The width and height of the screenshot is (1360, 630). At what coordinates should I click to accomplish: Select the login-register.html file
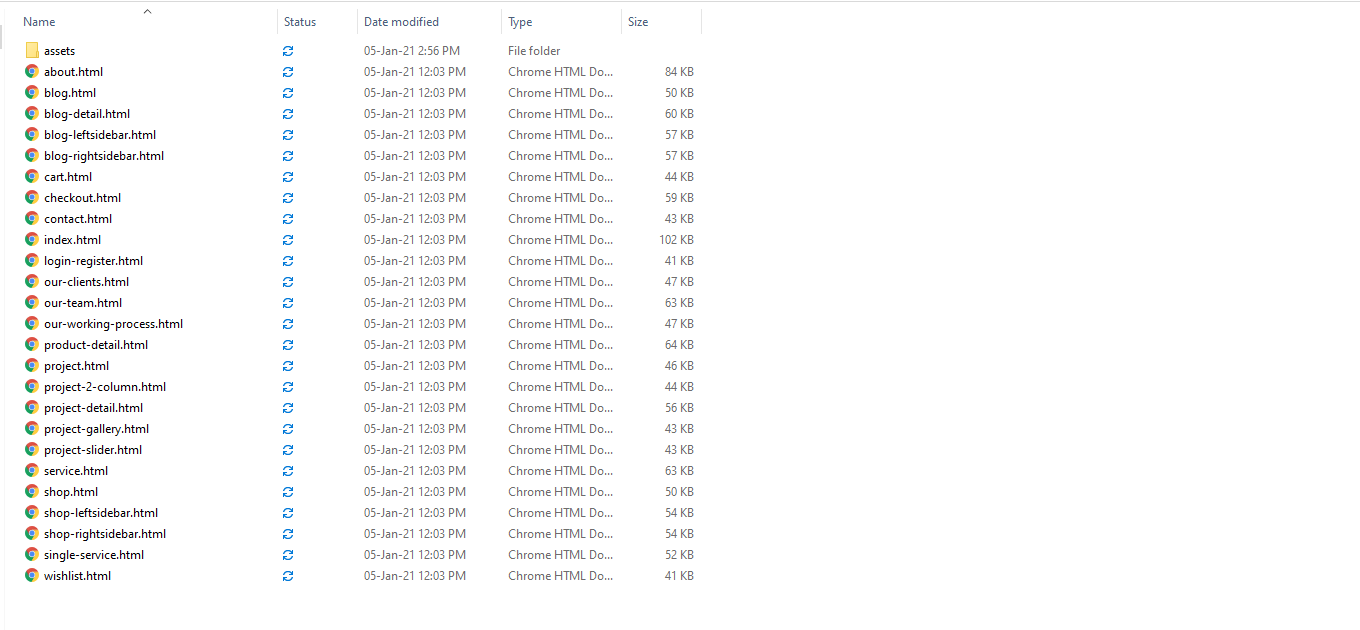[x=93, y=261]
